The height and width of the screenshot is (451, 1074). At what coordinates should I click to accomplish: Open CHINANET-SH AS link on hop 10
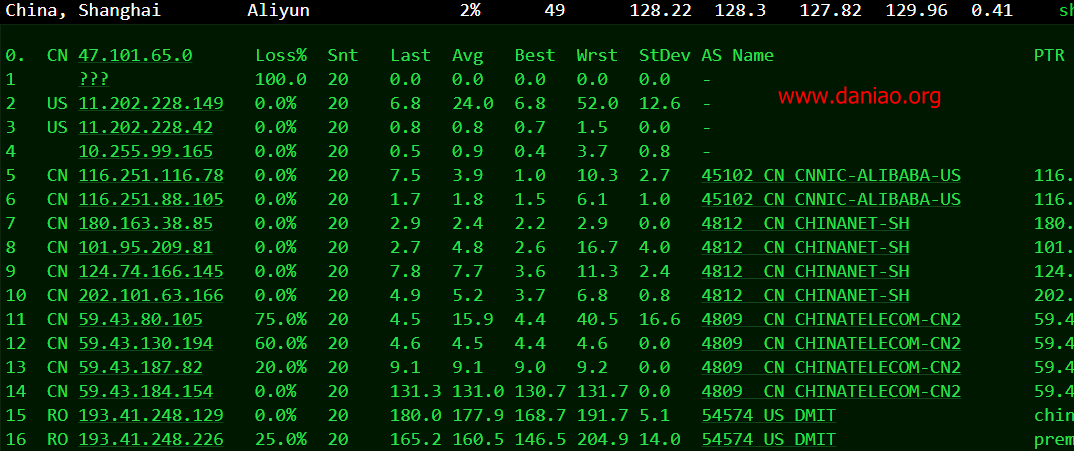click(806, 295)
